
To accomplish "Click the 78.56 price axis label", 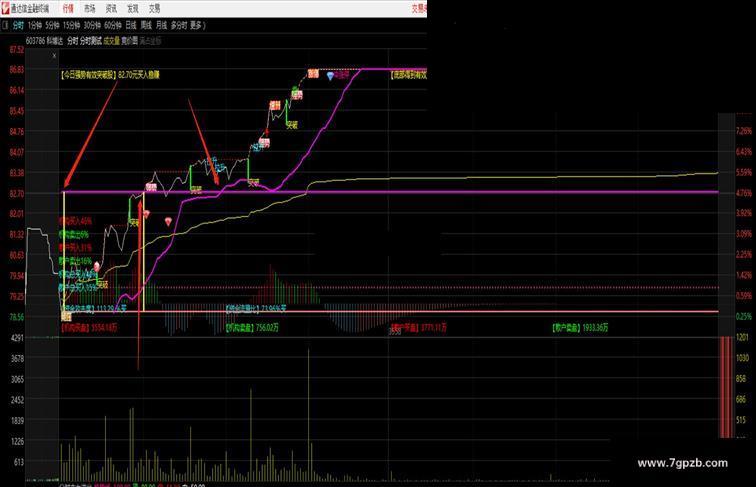I will tap(16, 317).
